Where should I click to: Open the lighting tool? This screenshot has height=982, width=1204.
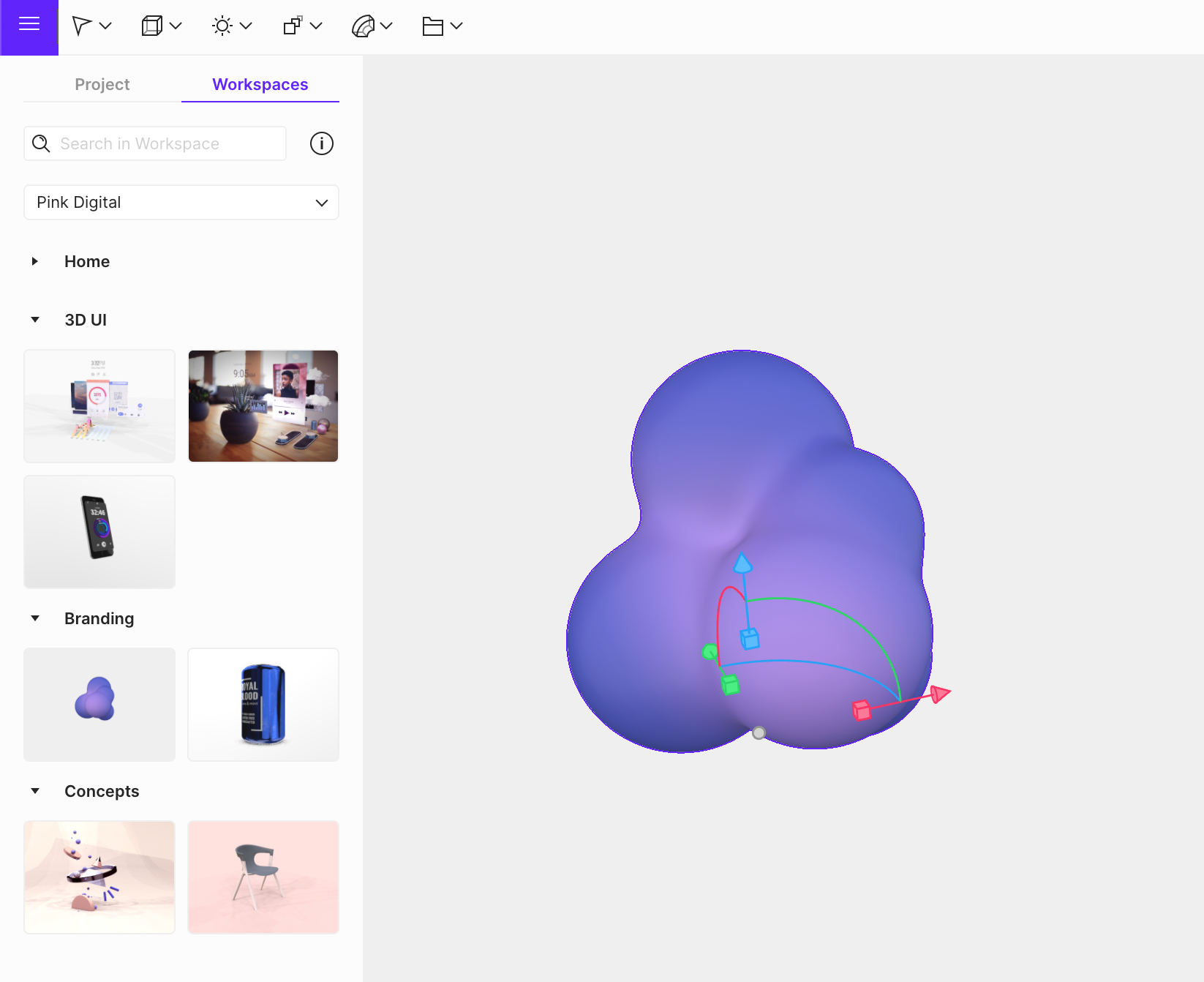(222, 25)
